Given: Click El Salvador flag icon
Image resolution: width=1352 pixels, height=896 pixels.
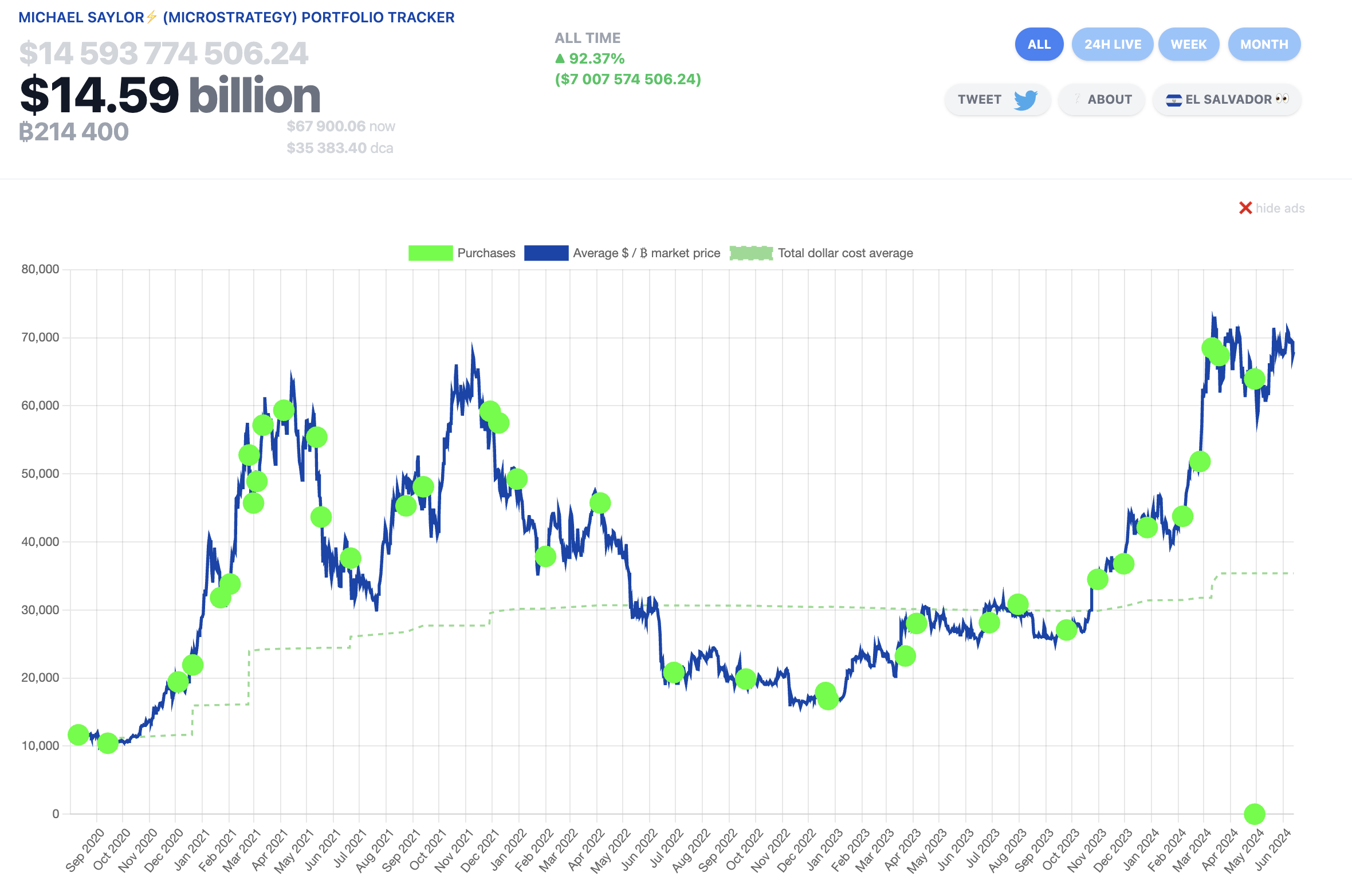Looking at the screenshot, I should pos(1173,100).
